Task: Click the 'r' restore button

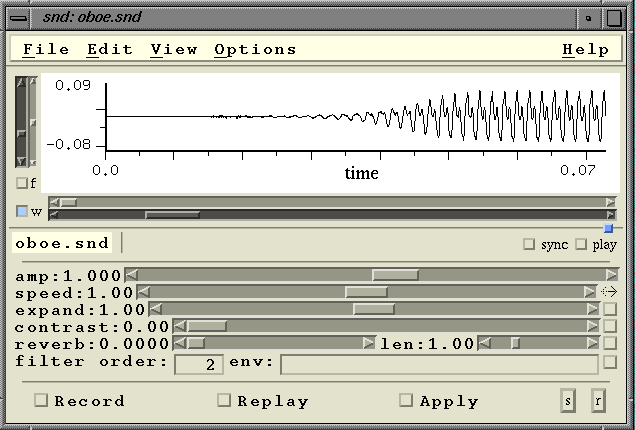Action: pyautogui.click(x=598, y=401)
